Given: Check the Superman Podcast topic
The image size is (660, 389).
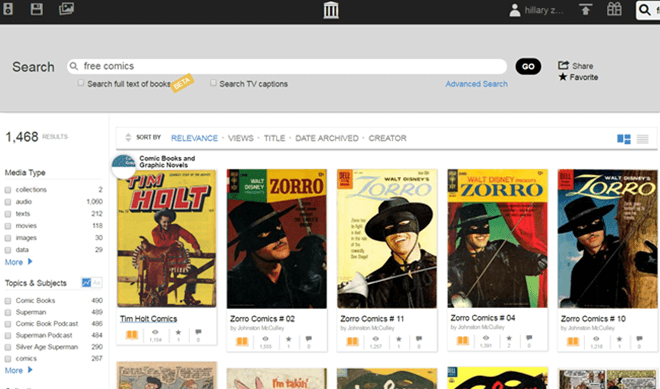Looking at the screenshot, I should [8, 336].
